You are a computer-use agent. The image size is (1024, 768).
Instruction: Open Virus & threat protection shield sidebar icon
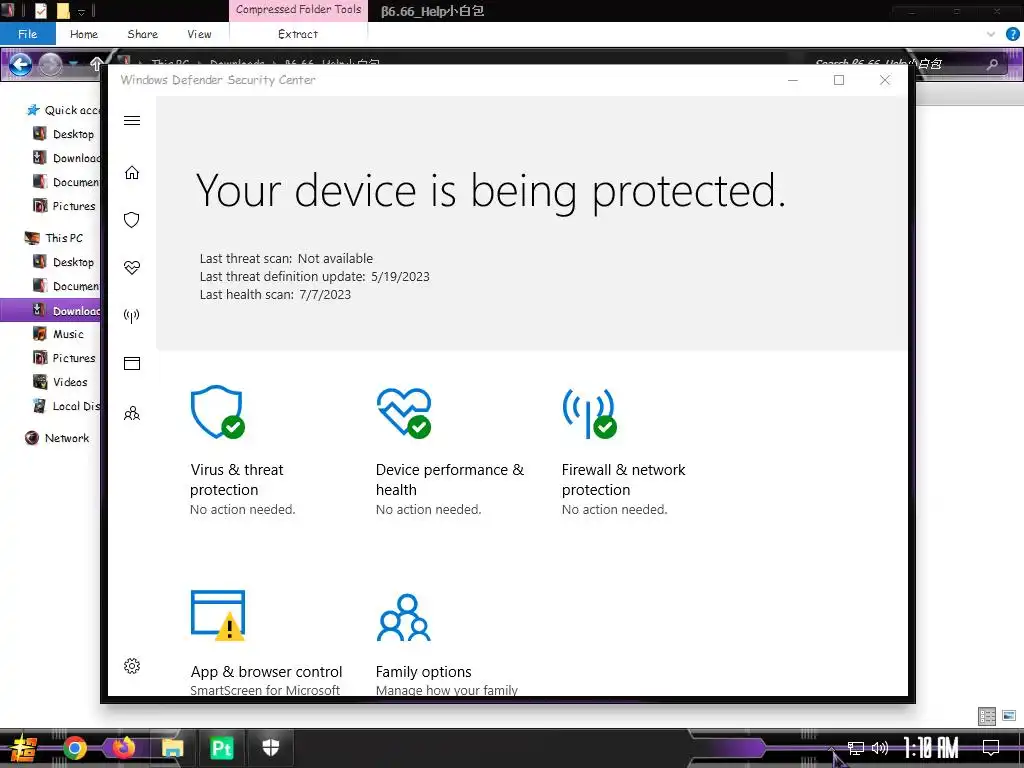(x=132, y=220)
